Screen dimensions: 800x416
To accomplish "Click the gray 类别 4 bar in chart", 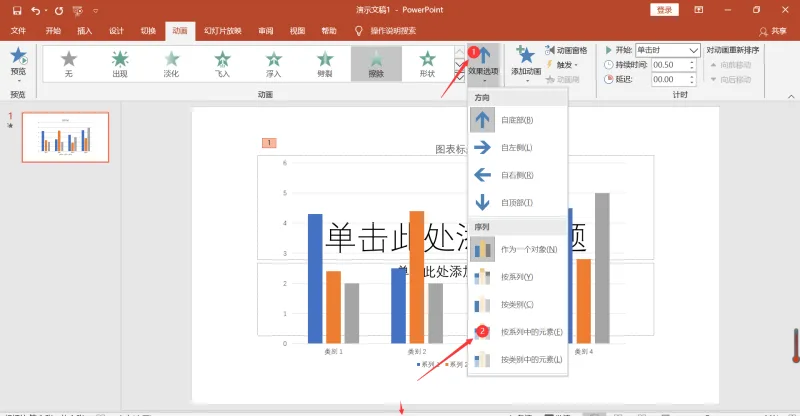I will [602, 268].
